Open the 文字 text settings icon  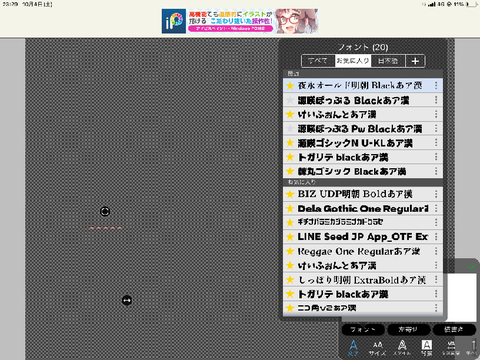tap(353, 348)
